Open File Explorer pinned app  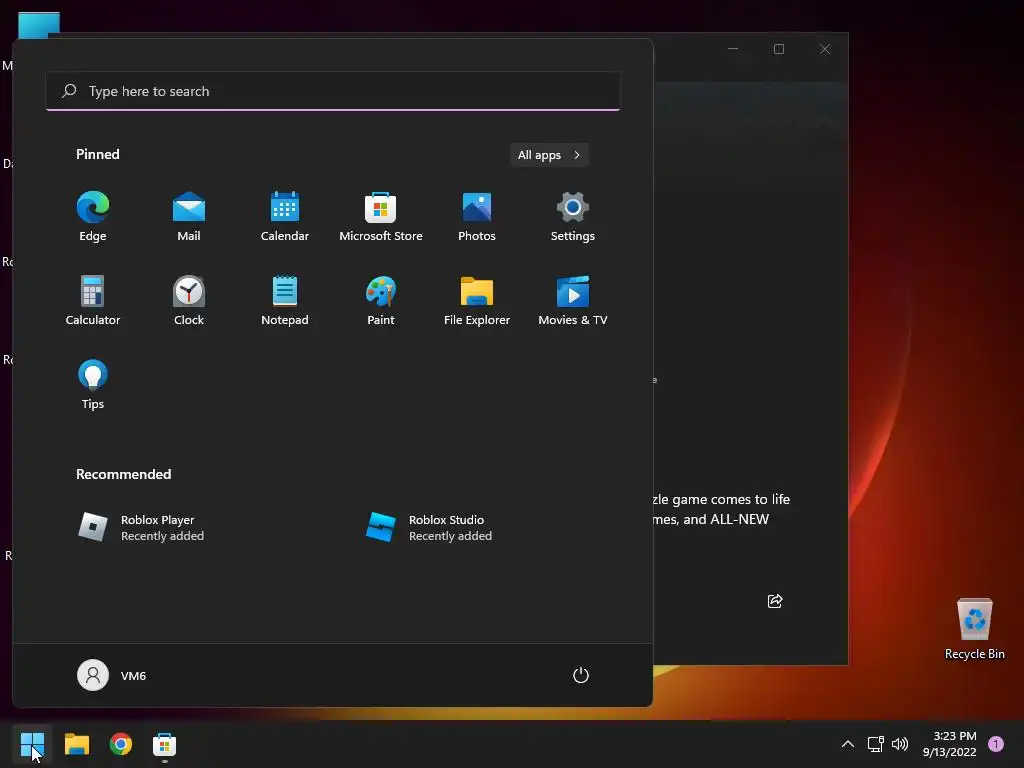477,300
